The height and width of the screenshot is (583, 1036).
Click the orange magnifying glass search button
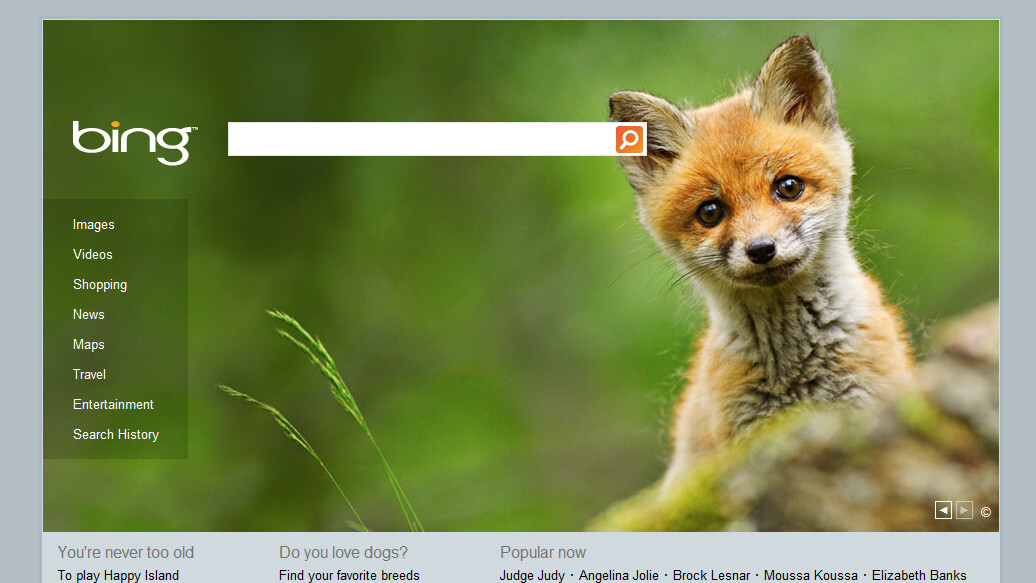(629, 139)
